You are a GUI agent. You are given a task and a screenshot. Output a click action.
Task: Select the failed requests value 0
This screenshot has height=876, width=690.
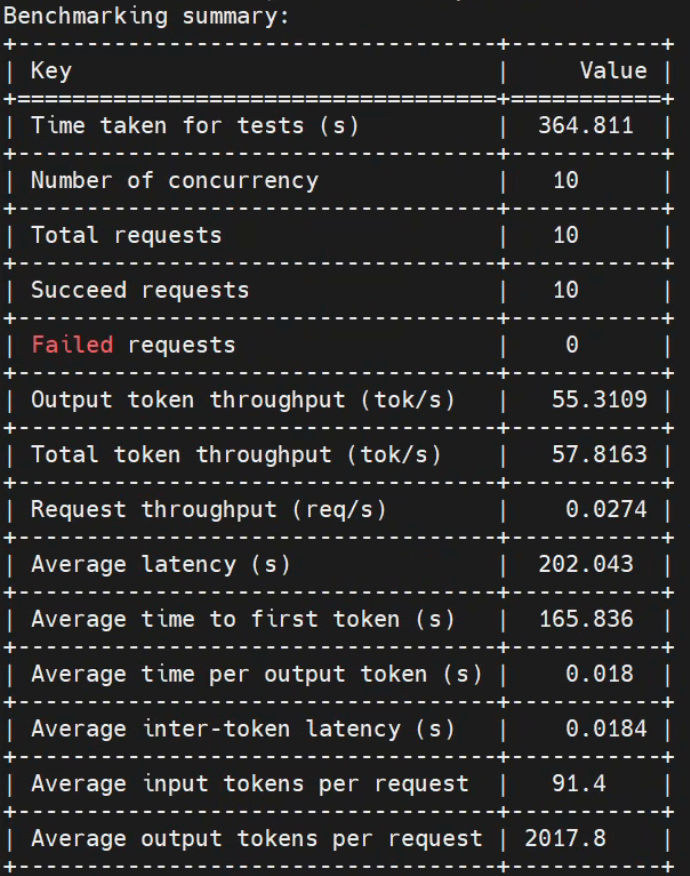tap(572, 345)
